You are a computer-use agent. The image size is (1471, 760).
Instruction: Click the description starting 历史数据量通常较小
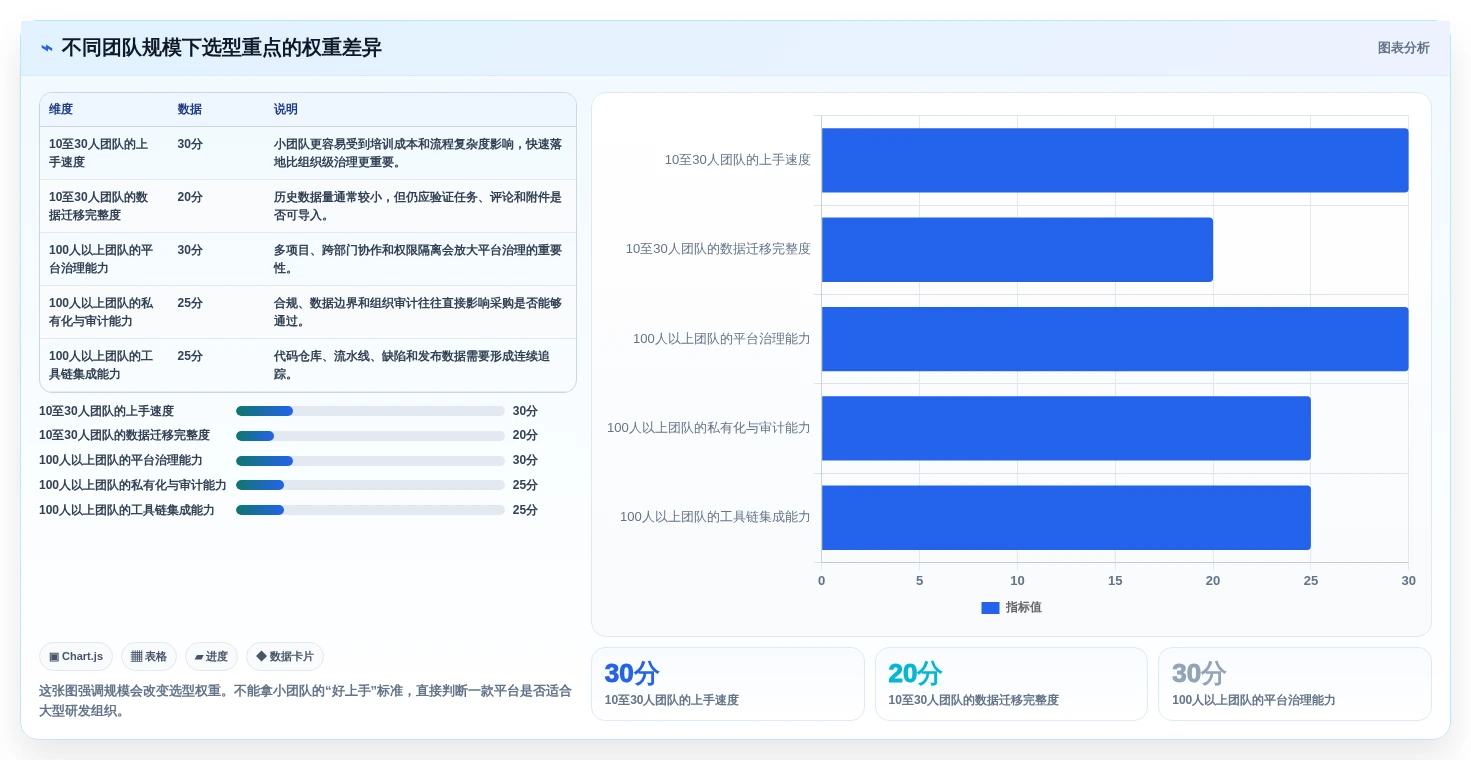(x=418, y=206)
